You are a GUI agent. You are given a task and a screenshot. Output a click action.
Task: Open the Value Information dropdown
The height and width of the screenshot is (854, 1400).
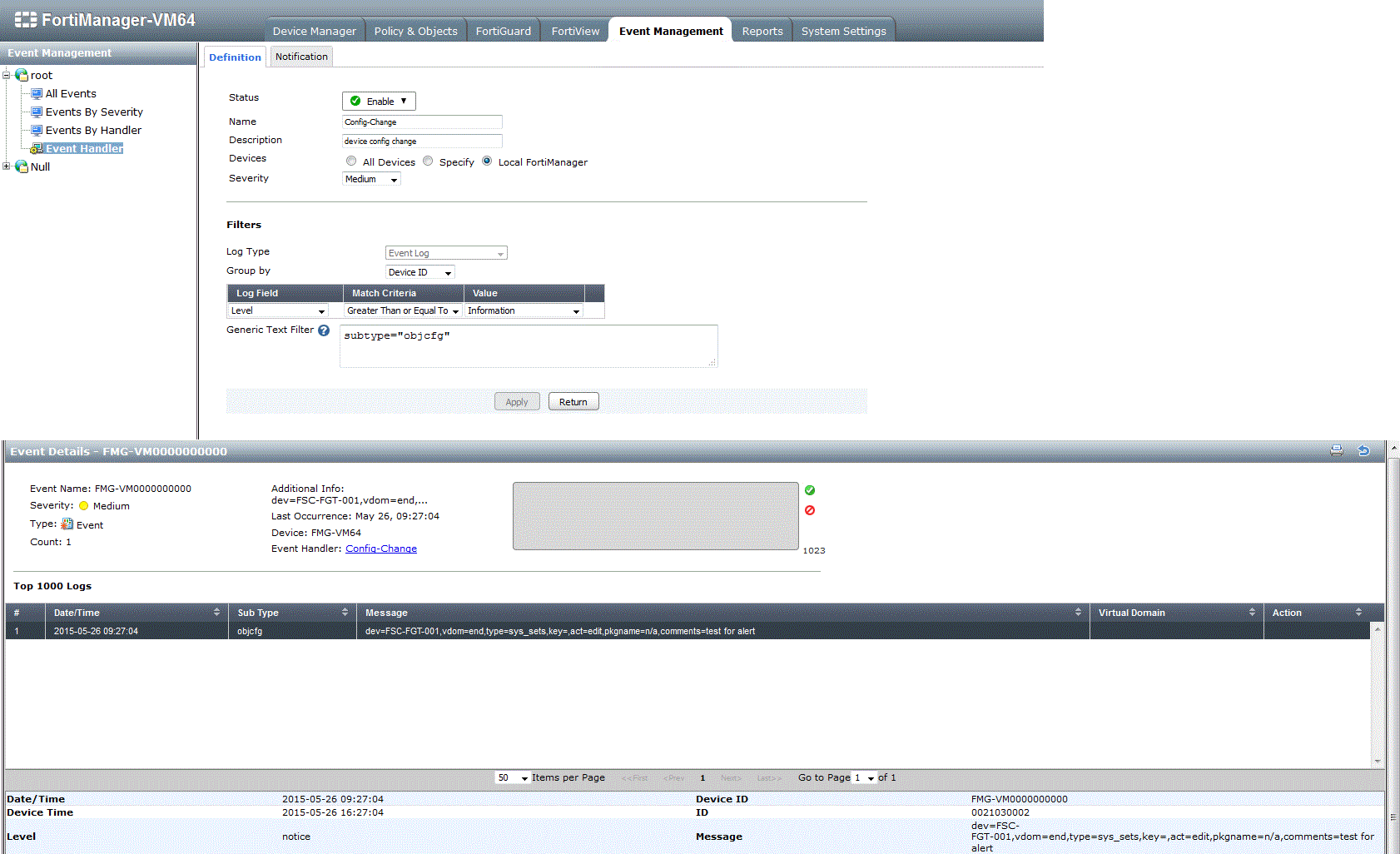pyautogui.click(x=524, y=310)
